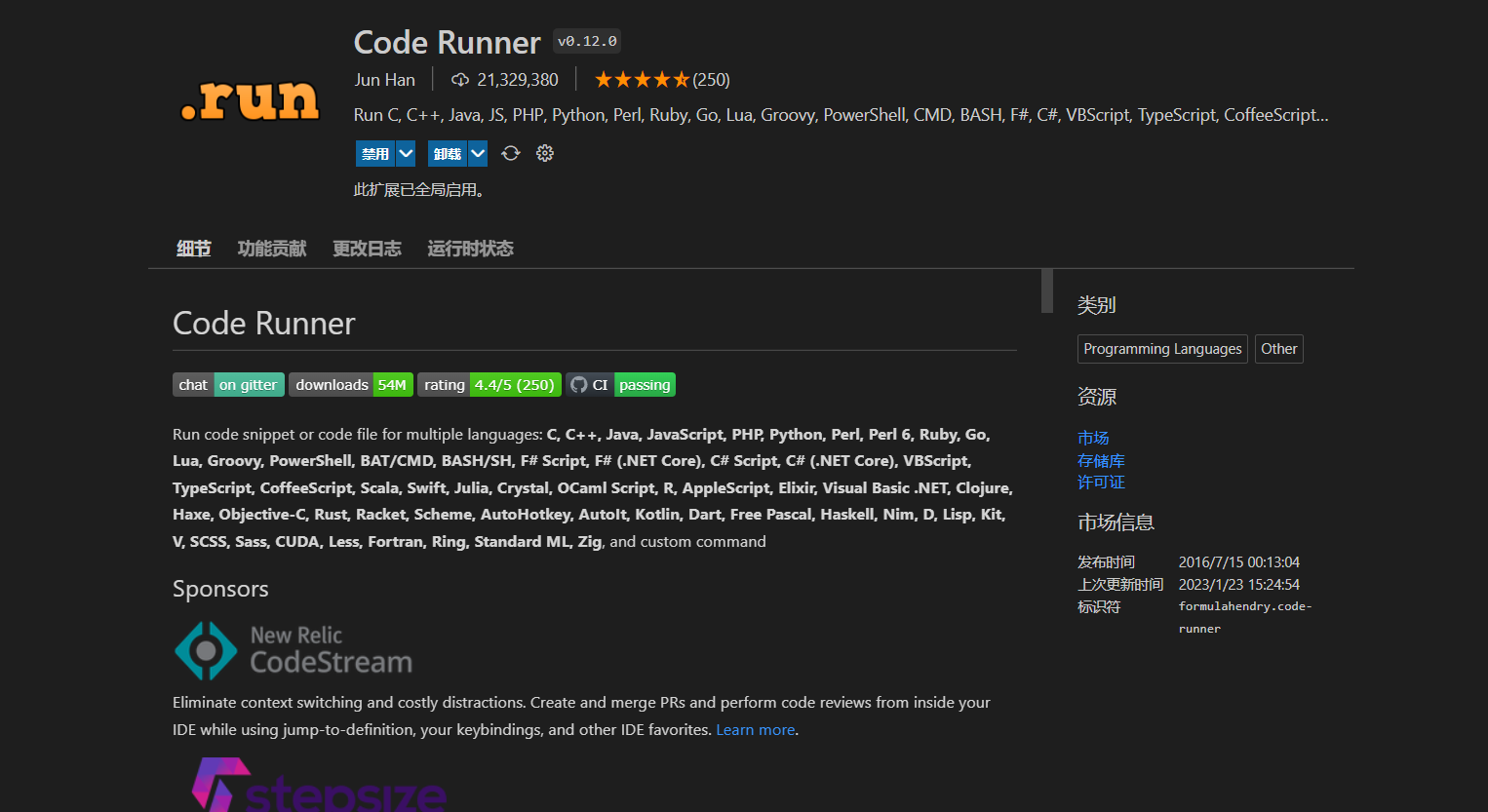Screen dimensions: 1488x812
Task: Switch to the 功能贡献 tab
Action: tap(272, 249)
